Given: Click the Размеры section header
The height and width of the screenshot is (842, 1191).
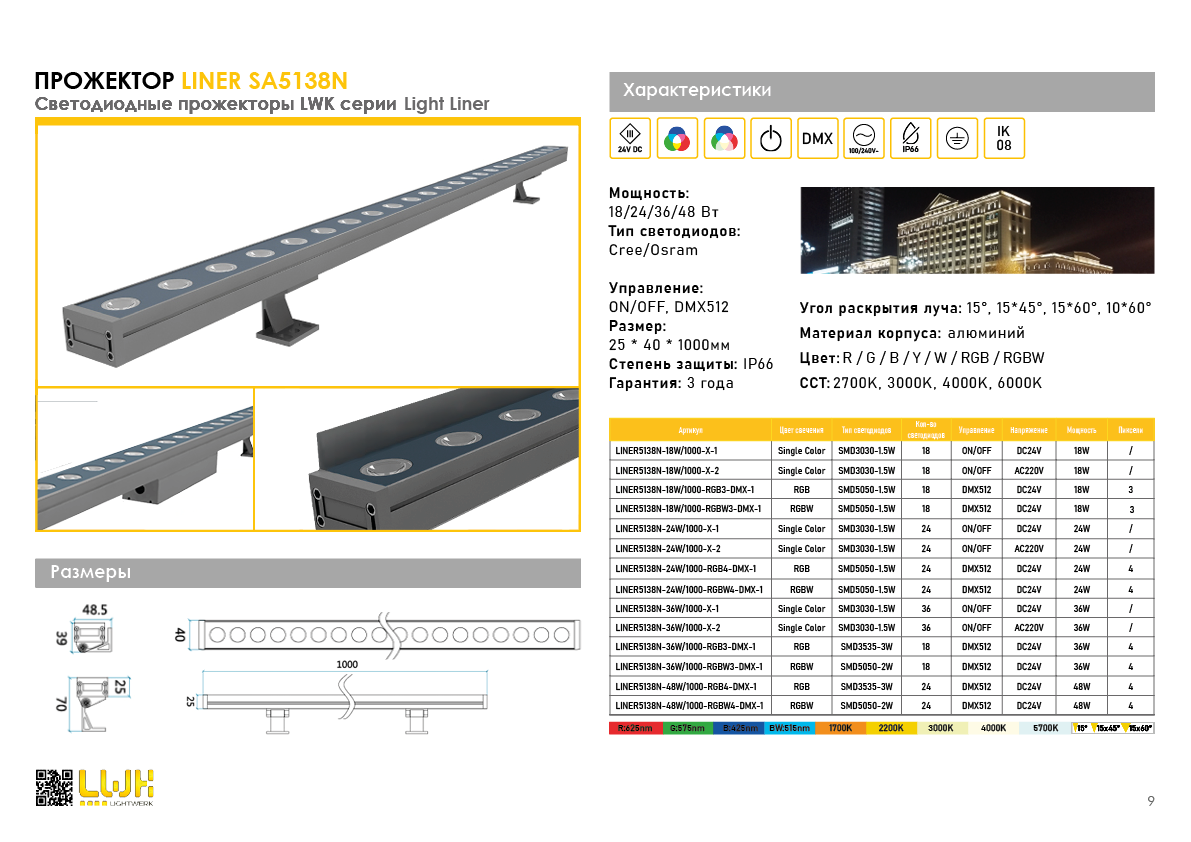Looking at the screenshot, I should tap(307, 573).
